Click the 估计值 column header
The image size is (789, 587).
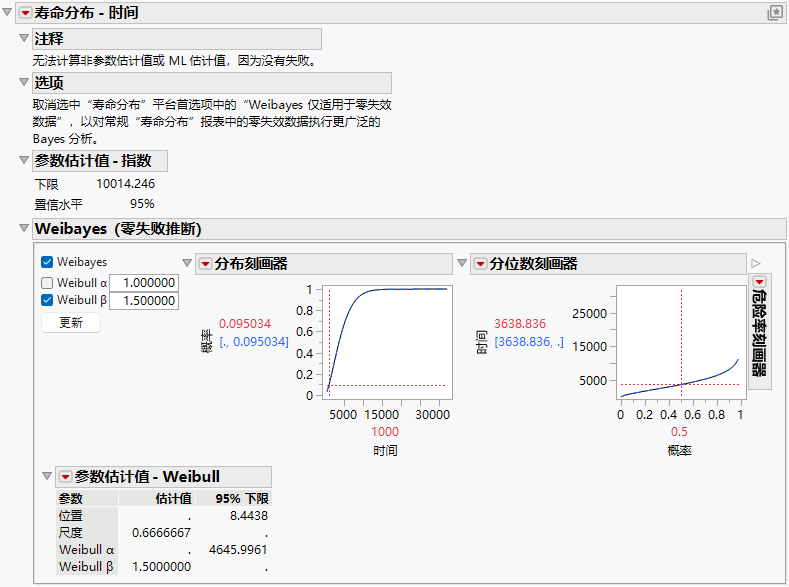[174, 499]
